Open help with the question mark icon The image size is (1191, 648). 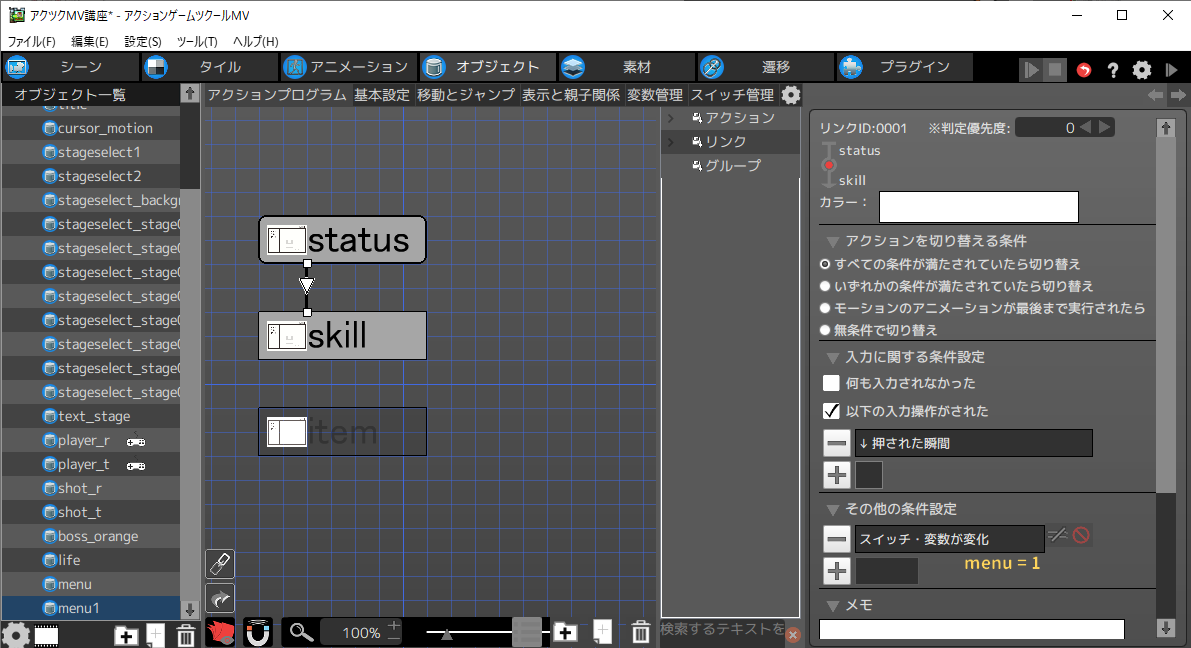point(1112,70)
